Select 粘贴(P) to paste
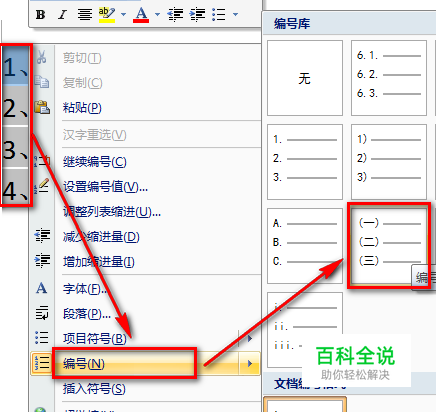 (x=82, y=108)
